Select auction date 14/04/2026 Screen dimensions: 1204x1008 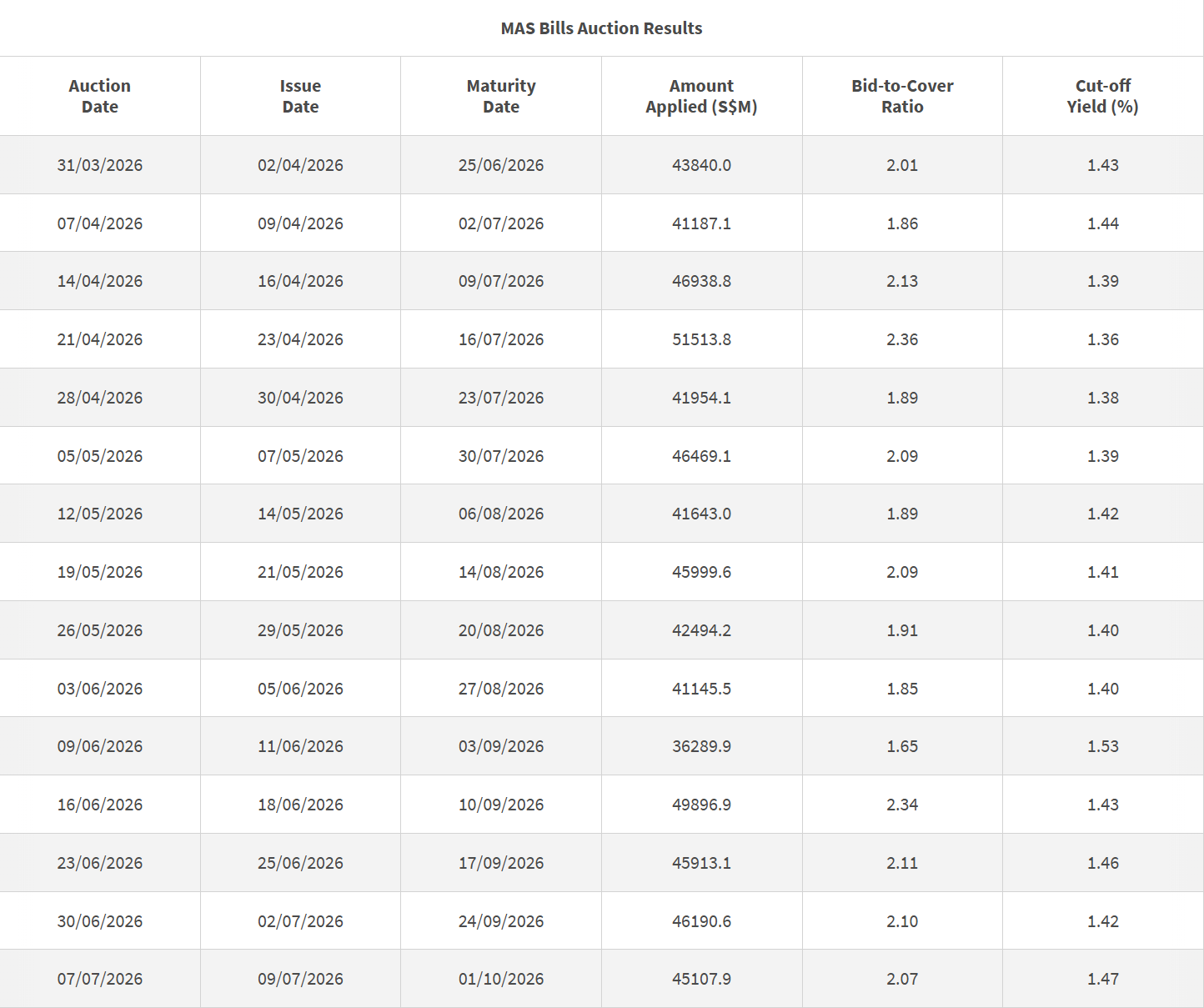click(100, 281)
